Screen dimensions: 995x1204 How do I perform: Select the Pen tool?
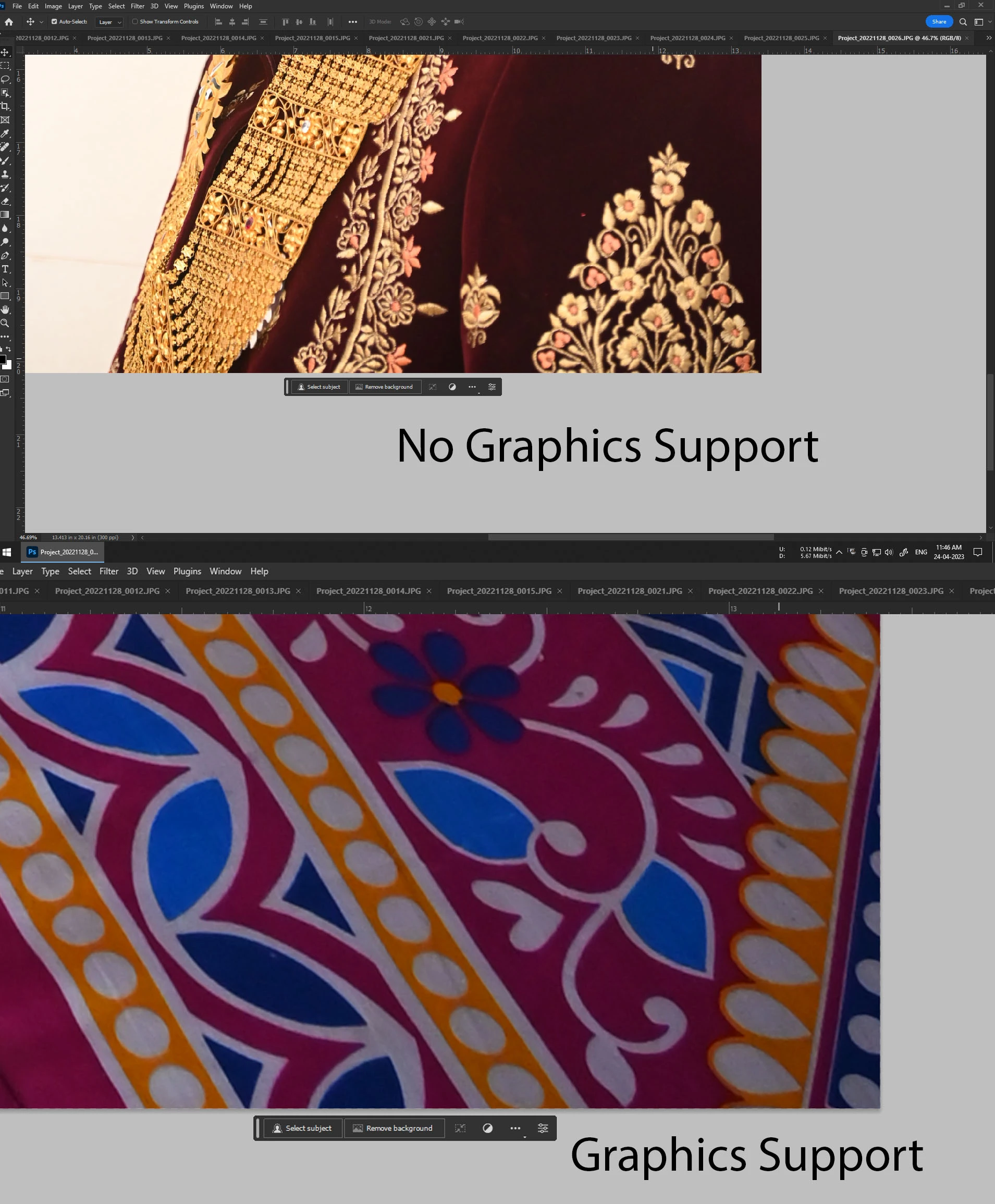pyautogui.click(x=5, y=255)
